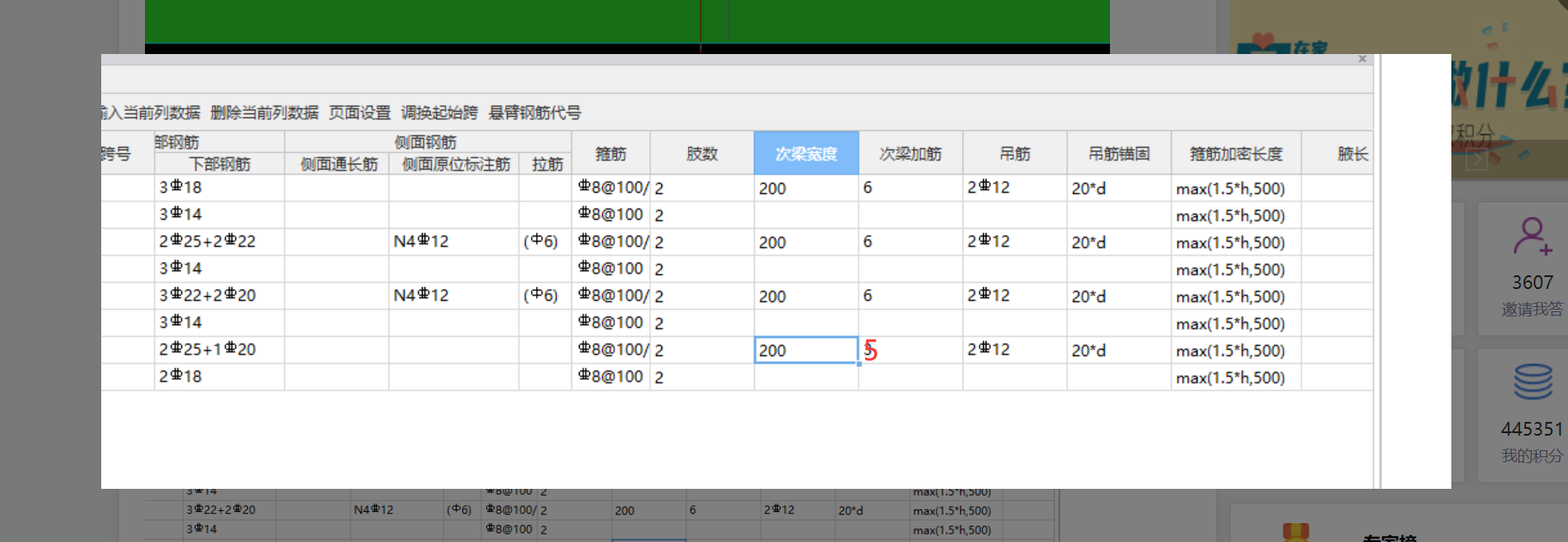Close the enlarged table popup
Image resolution: width=1568 pixels, height=542 pixels.
[x=1362, y=59]
